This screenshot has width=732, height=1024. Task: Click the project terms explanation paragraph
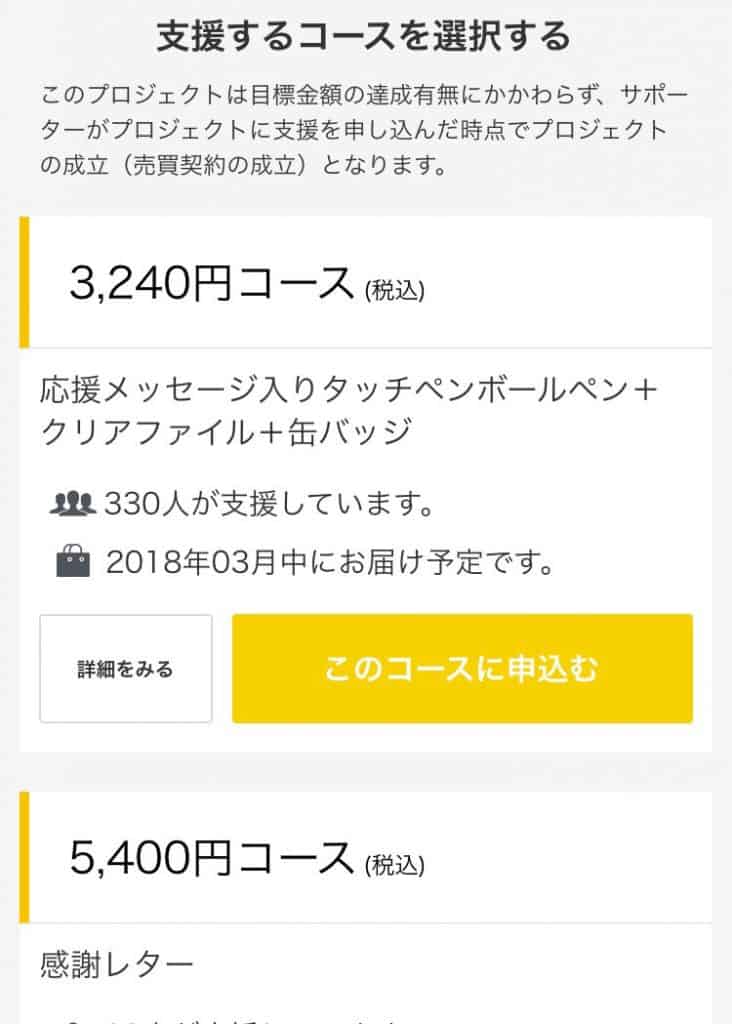tap(364, 130)
